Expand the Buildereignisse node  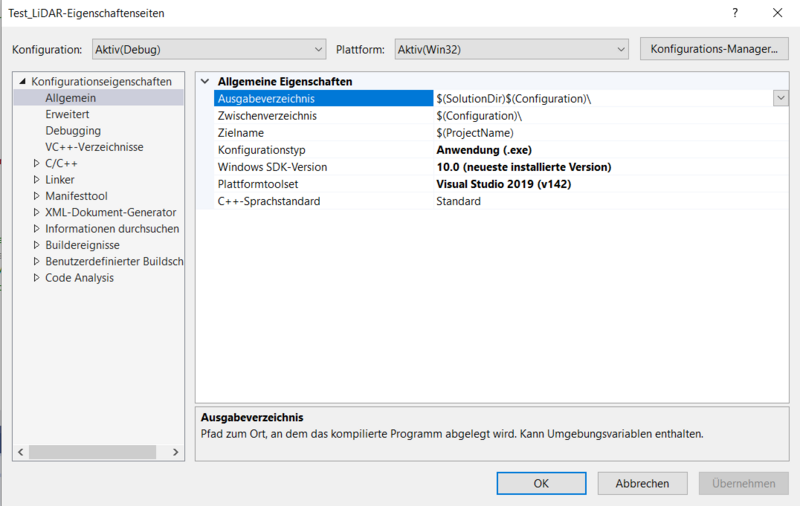click(x=36, y=245)
